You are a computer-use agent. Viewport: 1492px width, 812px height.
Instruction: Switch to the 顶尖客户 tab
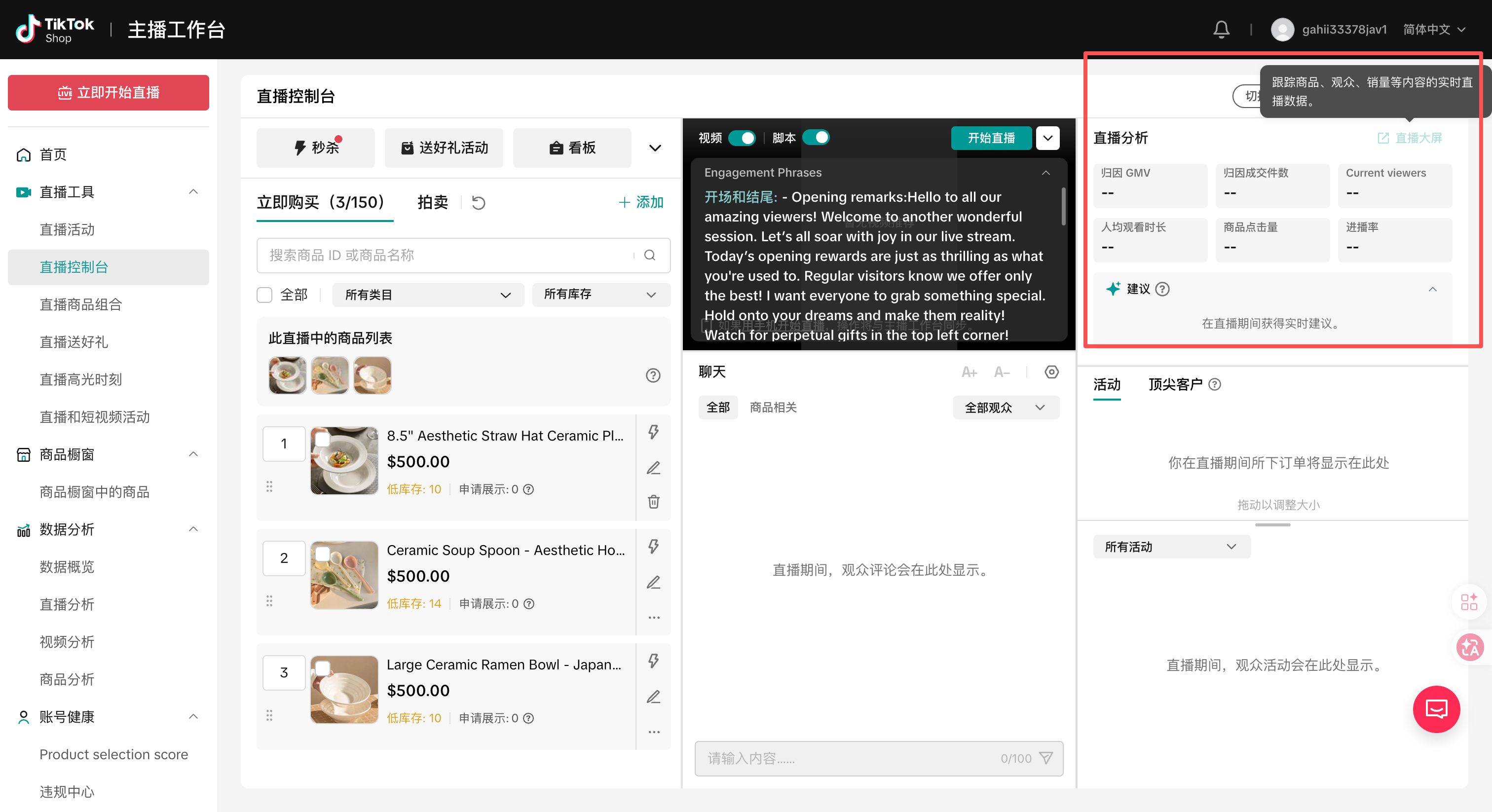coord(1175,385)
